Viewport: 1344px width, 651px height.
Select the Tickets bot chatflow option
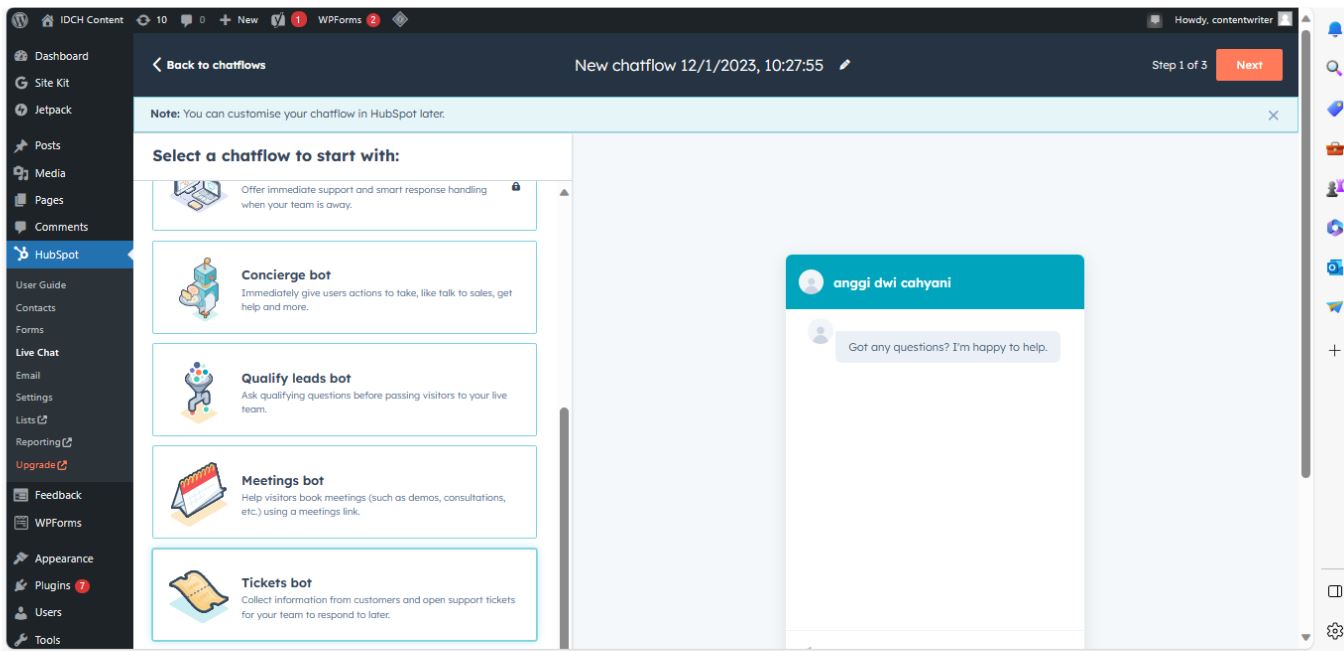tap(344, 595)
